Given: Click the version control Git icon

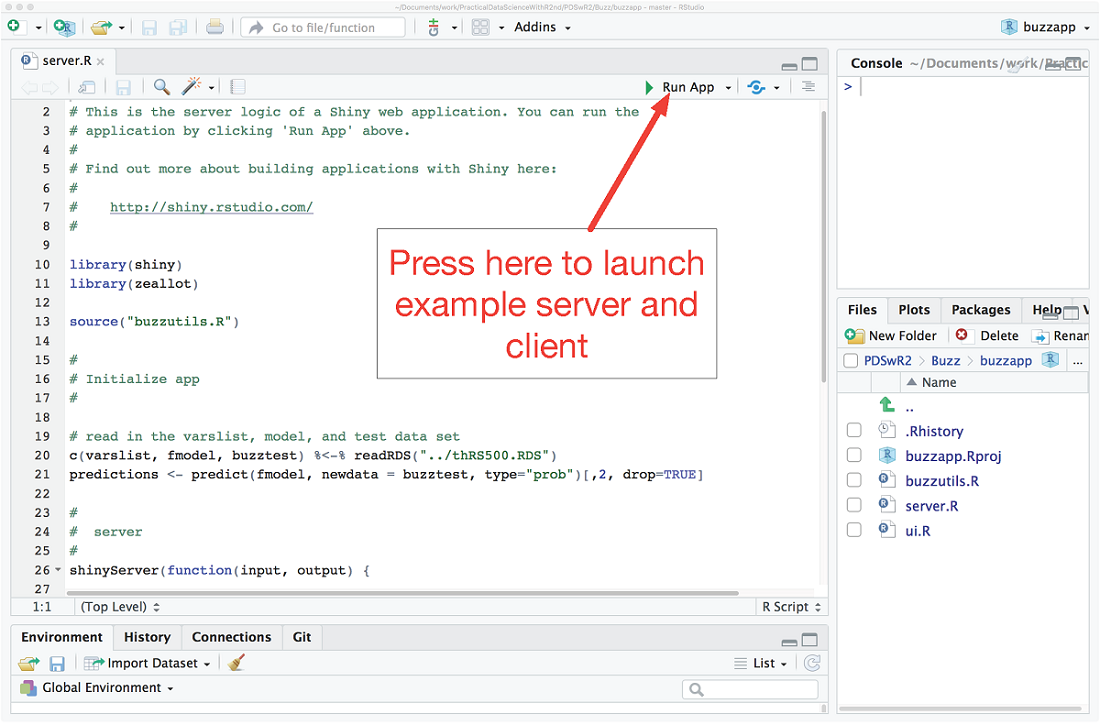Looking at the screenshot, I should 434,27.
